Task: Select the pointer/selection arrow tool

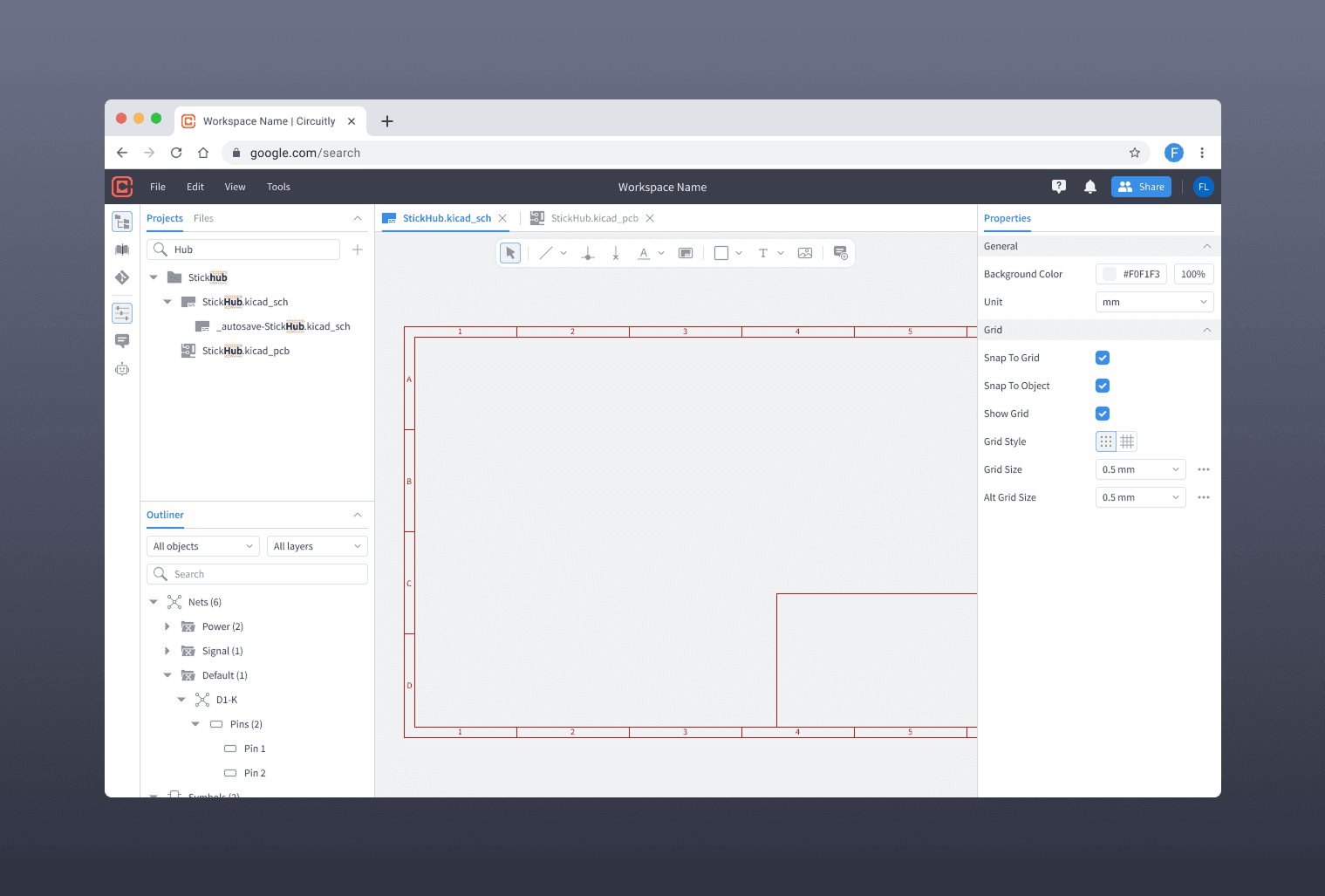Action: tap(510, 253)
